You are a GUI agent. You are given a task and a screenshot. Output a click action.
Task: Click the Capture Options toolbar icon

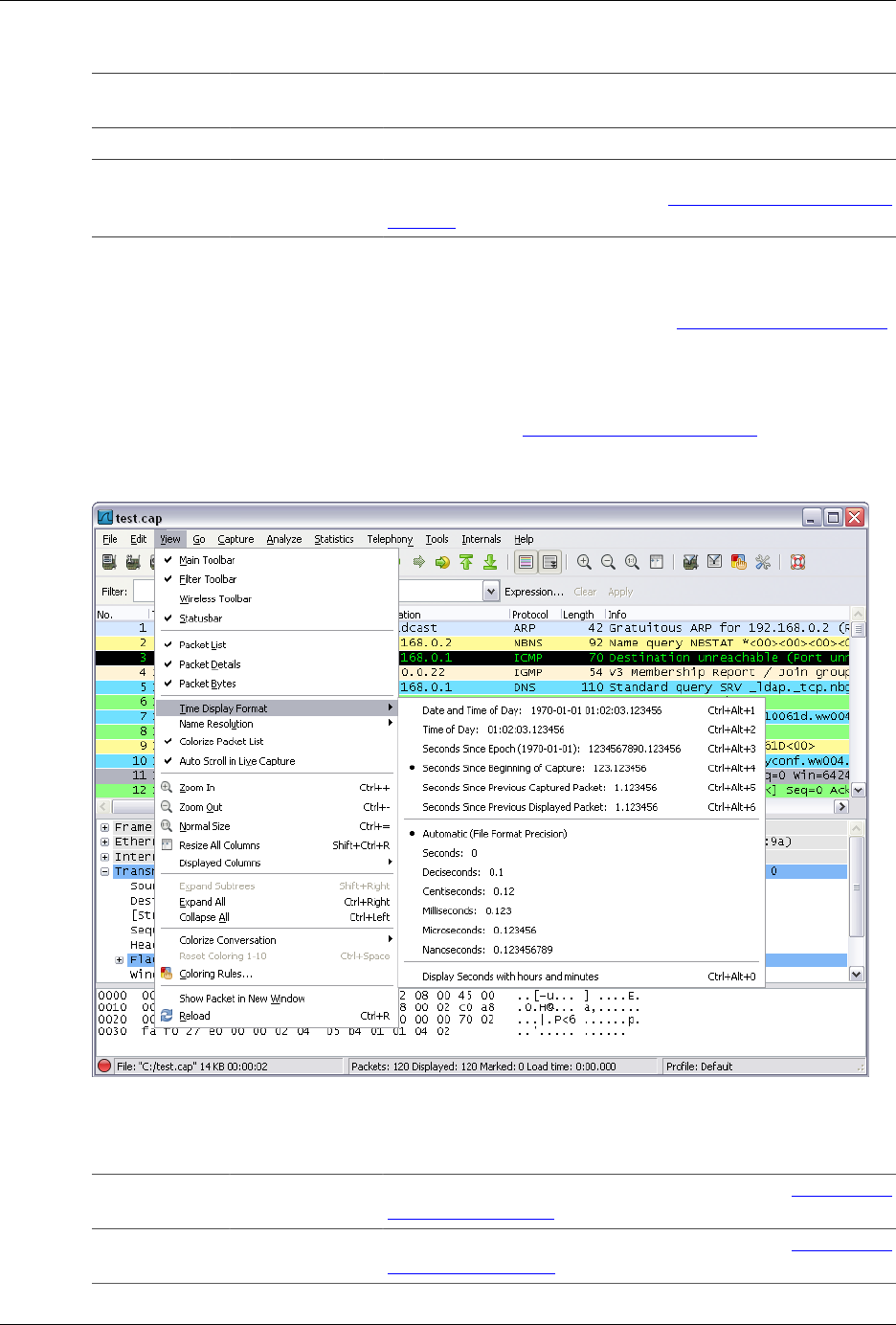point(133,562)
